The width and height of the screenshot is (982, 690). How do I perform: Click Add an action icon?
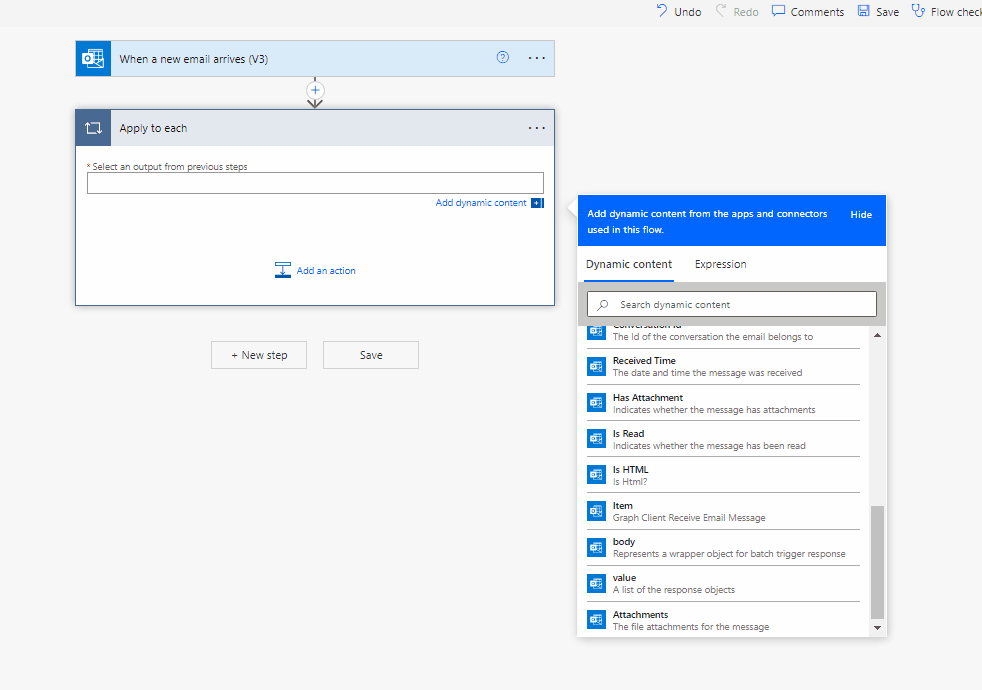pyautogui.click(x=282, y=270)
